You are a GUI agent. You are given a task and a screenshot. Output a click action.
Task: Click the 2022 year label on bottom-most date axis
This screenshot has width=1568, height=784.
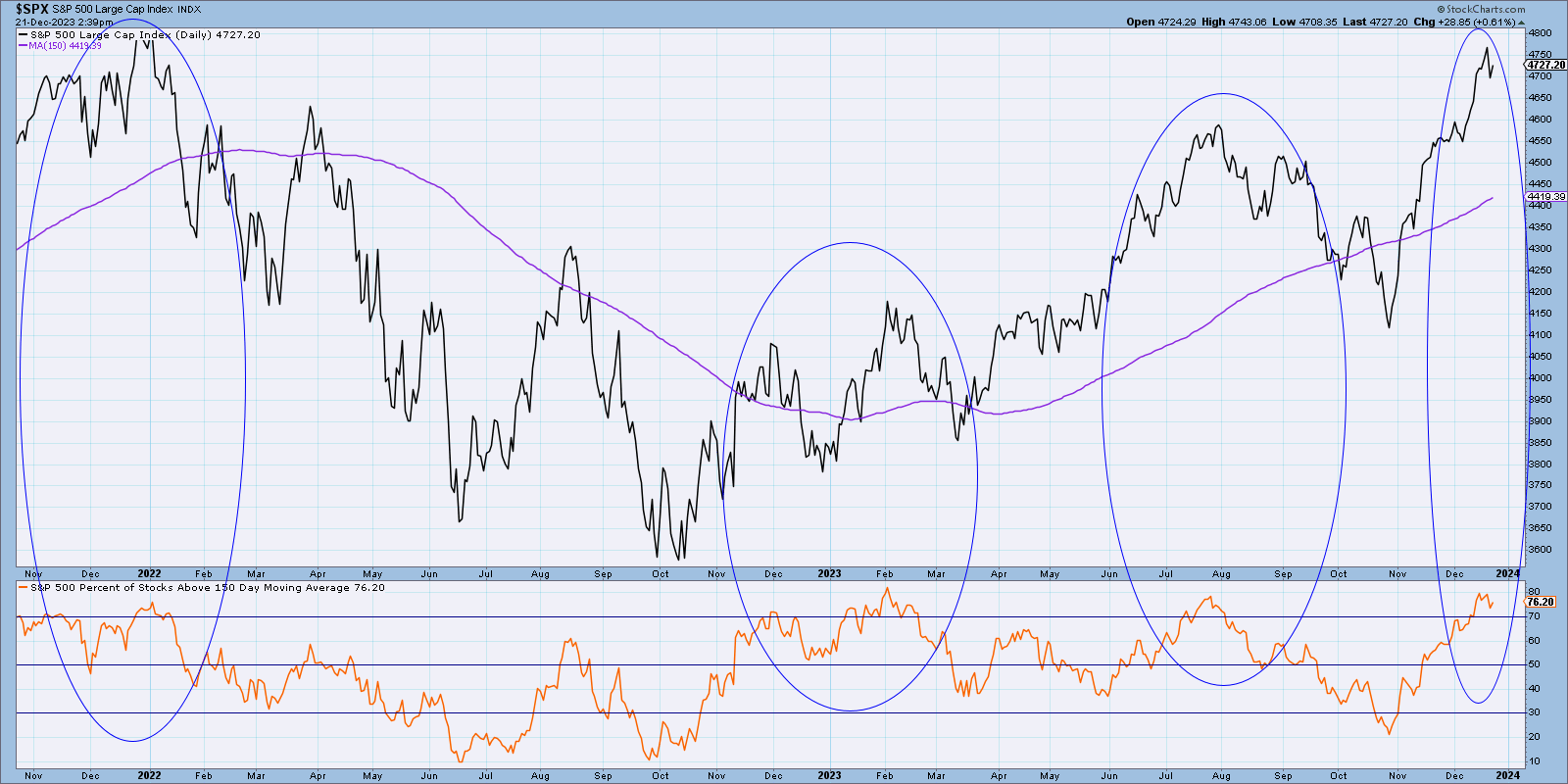(149, 775)
